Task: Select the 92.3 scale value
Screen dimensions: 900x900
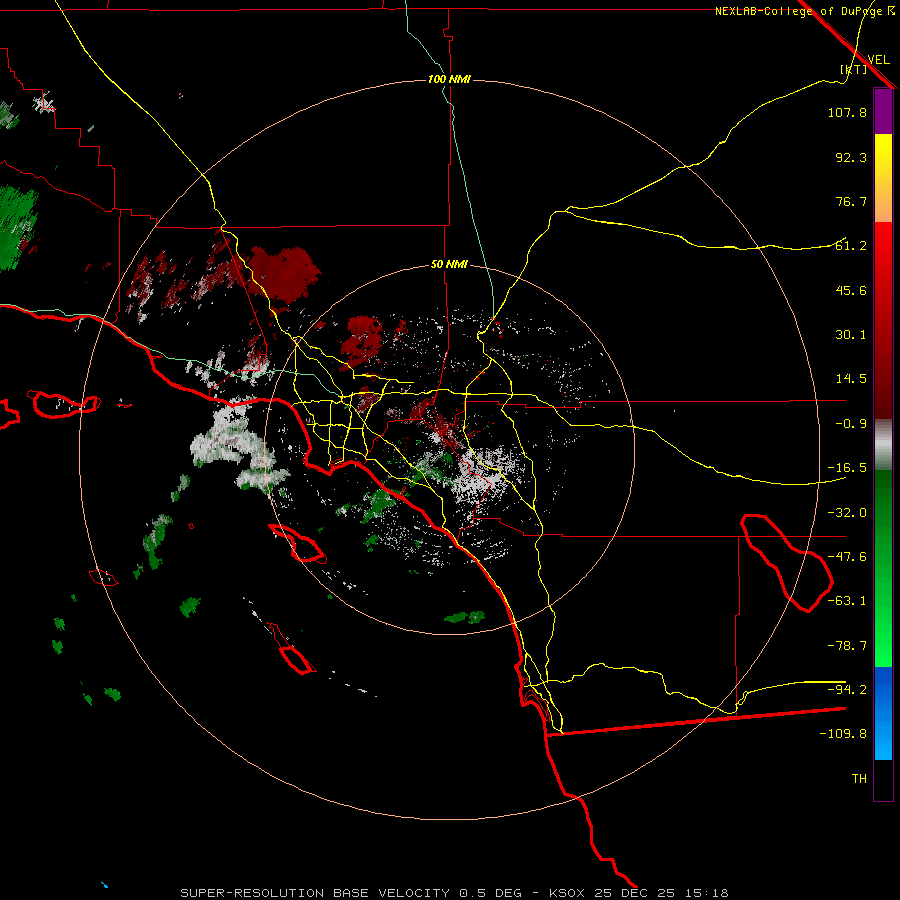Action: coord(851,157)
